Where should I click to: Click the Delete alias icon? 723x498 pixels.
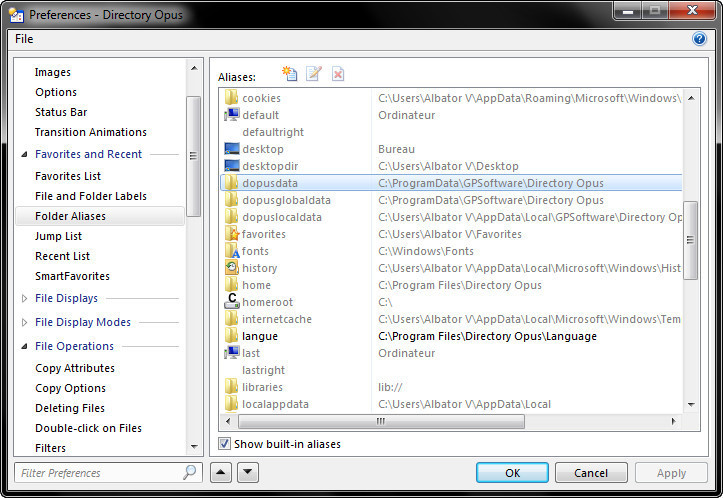tap(338, 74)
